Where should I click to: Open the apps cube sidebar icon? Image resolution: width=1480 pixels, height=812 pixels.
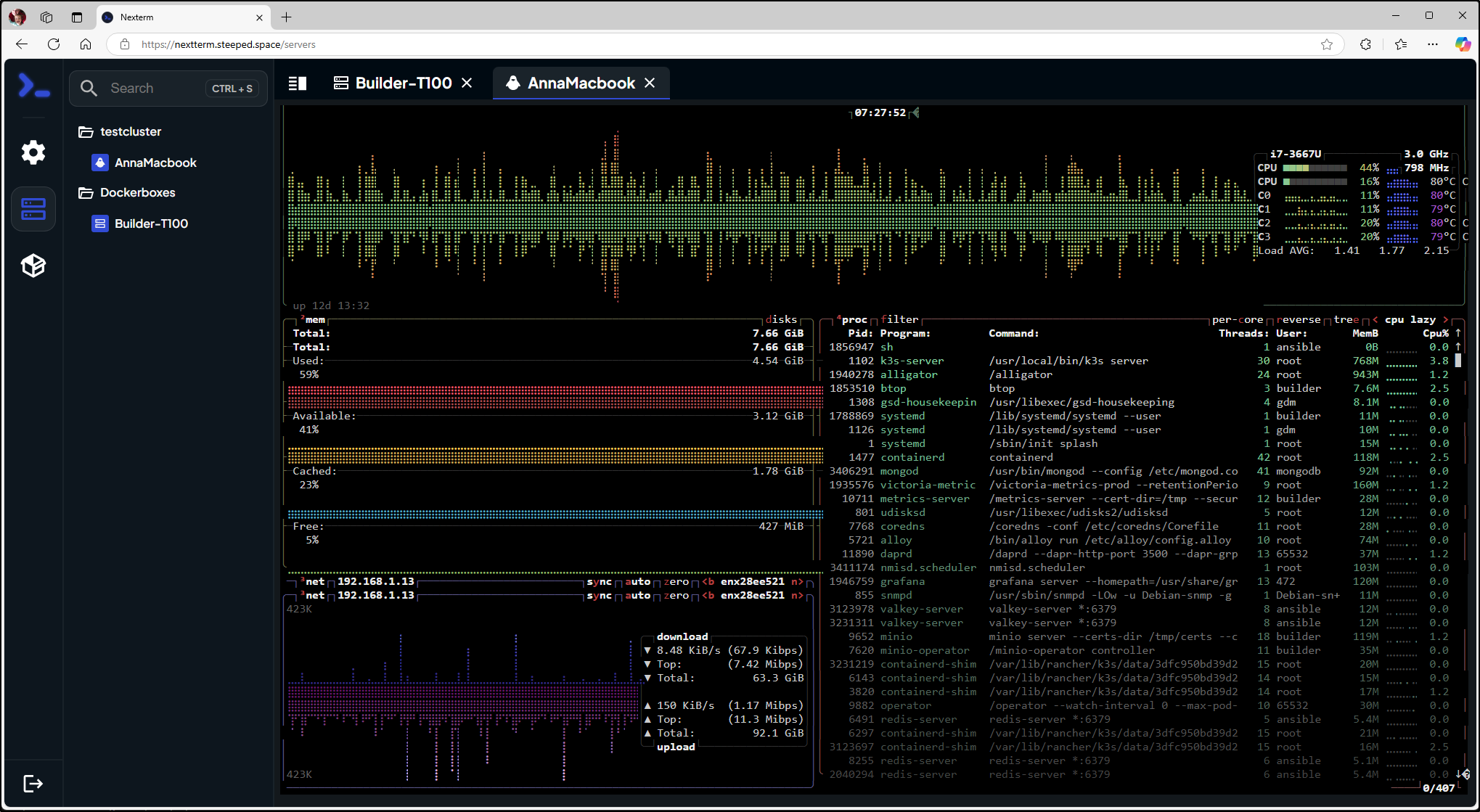(33, 266)
